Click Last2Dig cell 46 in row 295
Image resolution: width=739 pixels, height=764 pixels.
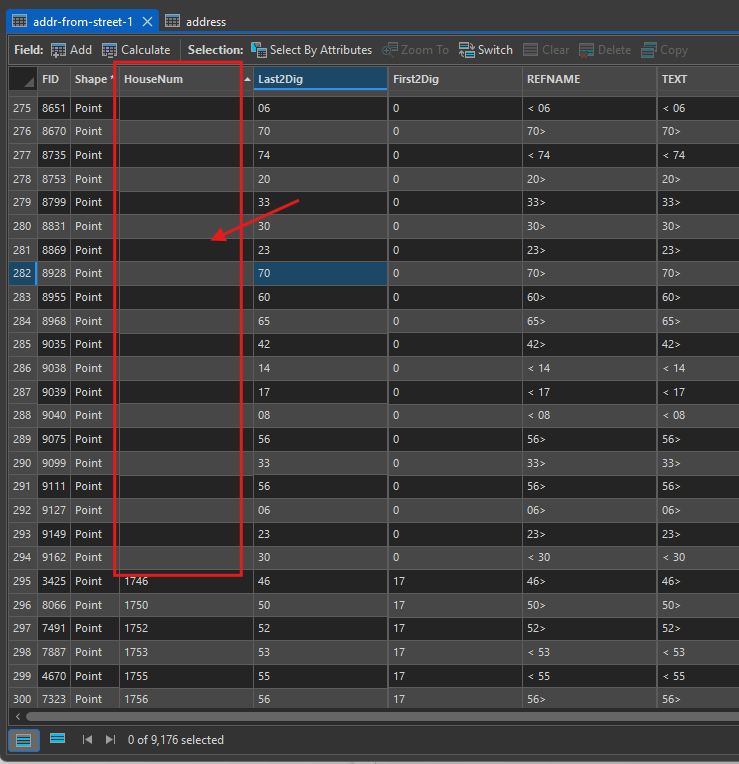tap(320, 581)
